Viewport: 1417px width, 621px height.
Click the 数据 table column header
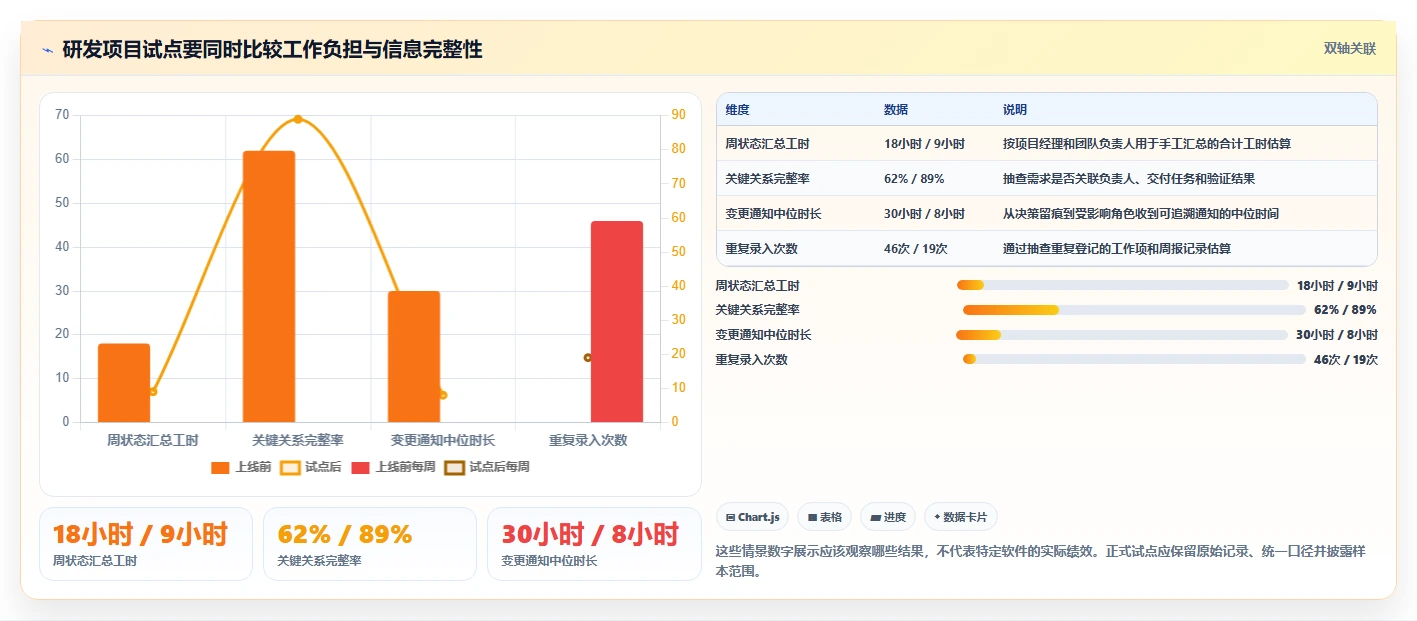896,110
